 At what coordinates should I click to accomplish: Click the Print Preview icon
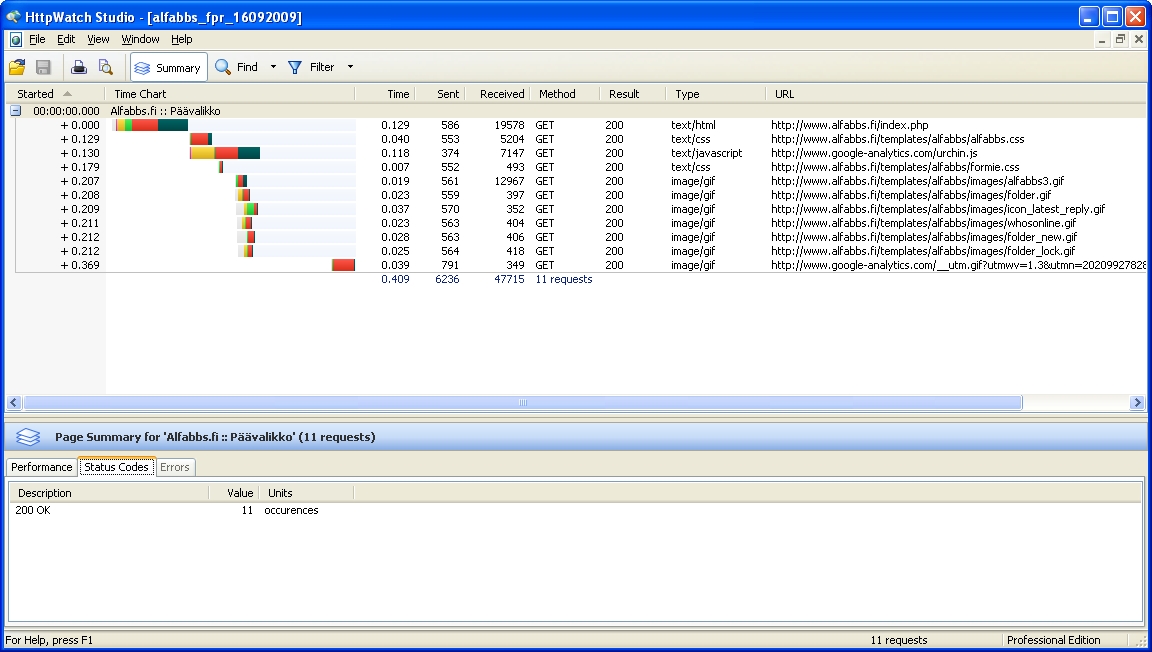point(105,67)
